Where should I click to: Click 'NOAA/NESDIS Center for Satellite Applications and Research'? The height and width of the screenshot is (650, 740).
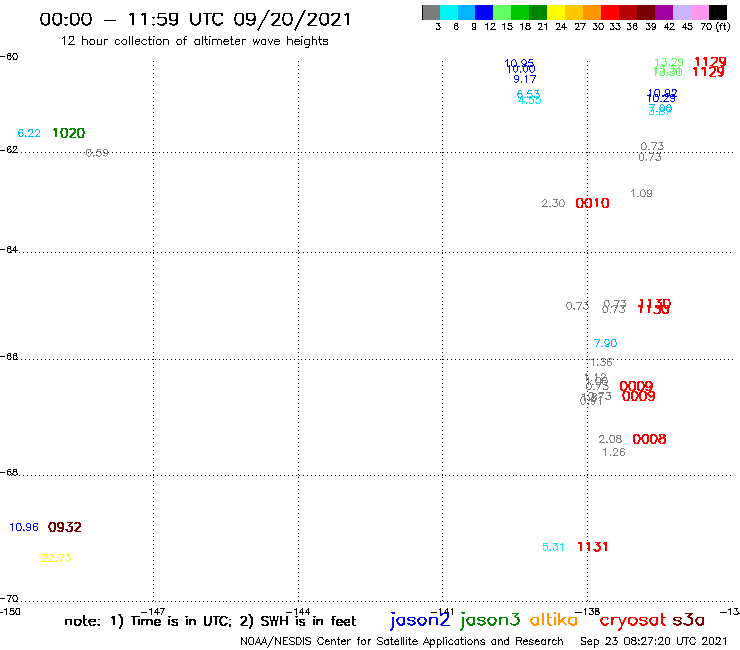pyautogui.click(x=402, y=642)
